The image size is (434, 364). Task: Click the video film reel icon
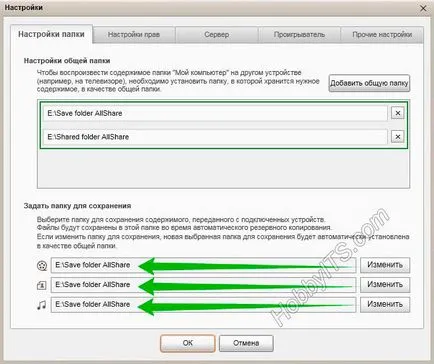click(x=42, y=266)
